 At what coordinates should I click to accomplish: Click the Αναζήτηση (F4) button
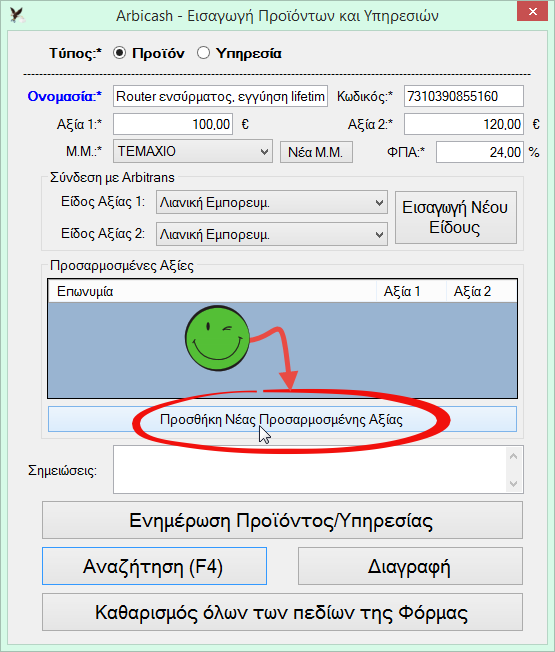tap(154, 566)
